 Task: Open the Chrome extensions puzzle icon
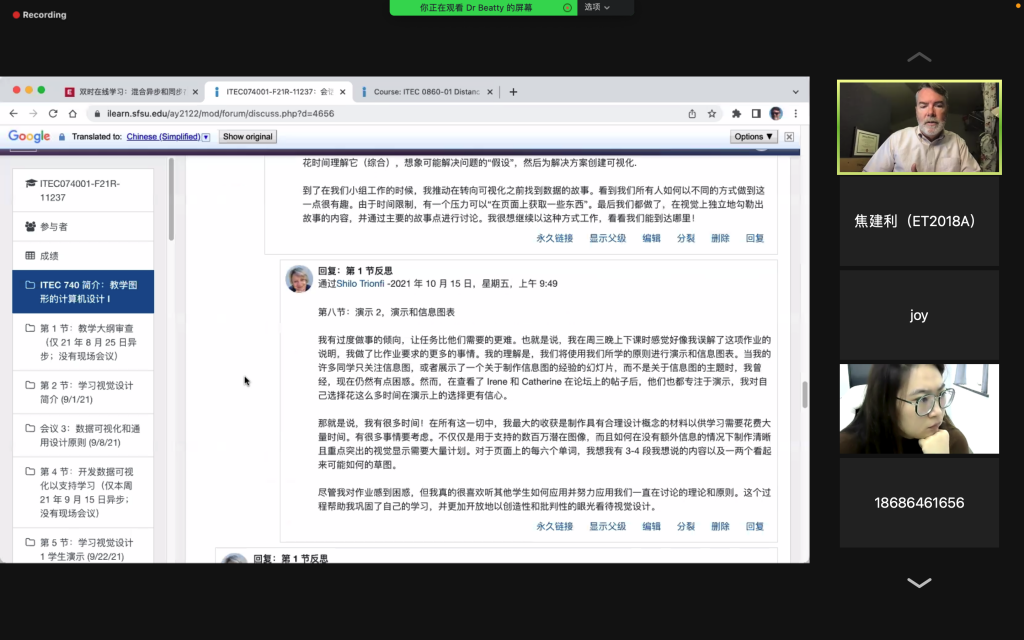737,114
